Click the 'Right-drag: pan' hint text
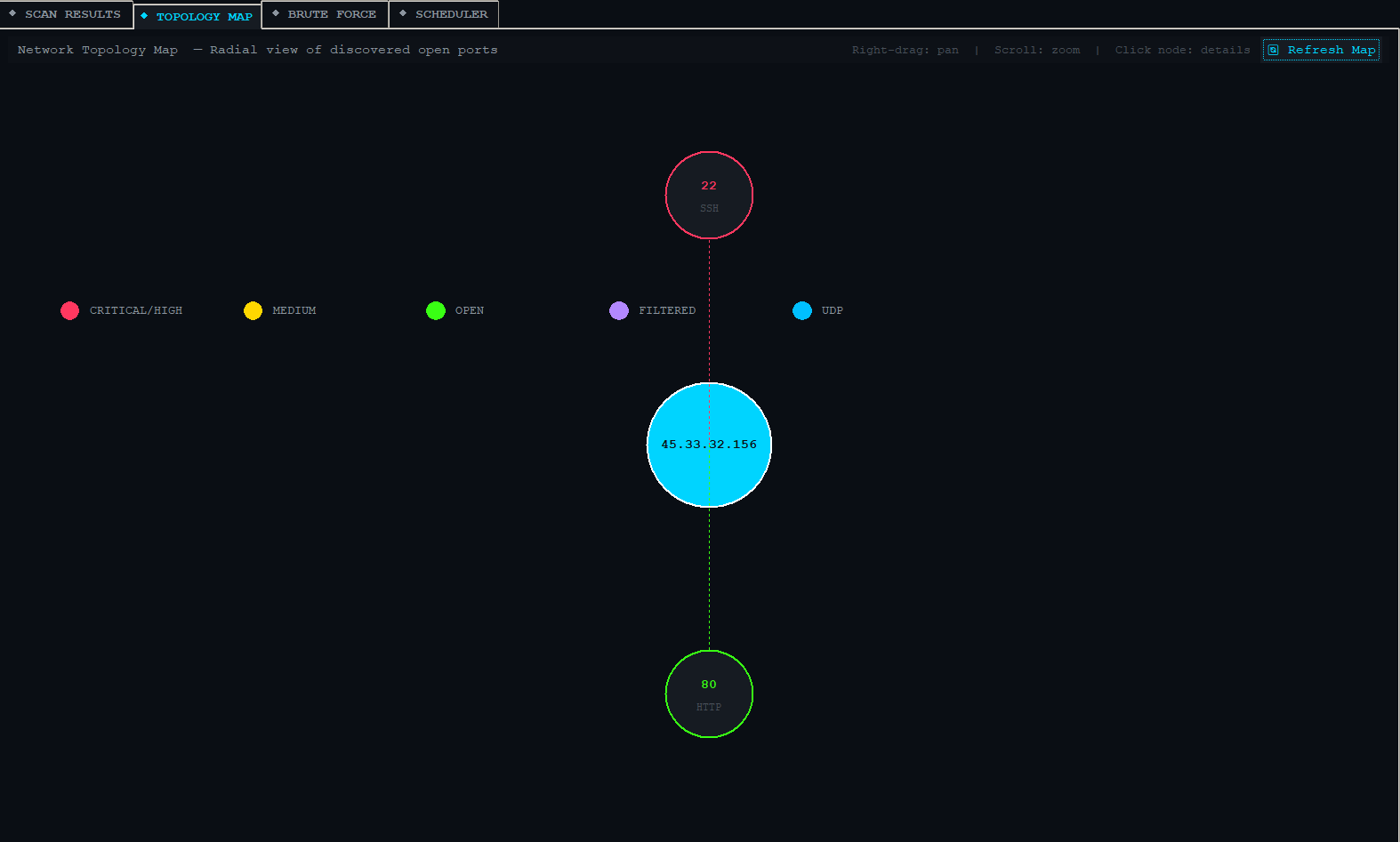Image resolution: width=1400 pixels, height=842 pixels. click(x=905, y=50)
